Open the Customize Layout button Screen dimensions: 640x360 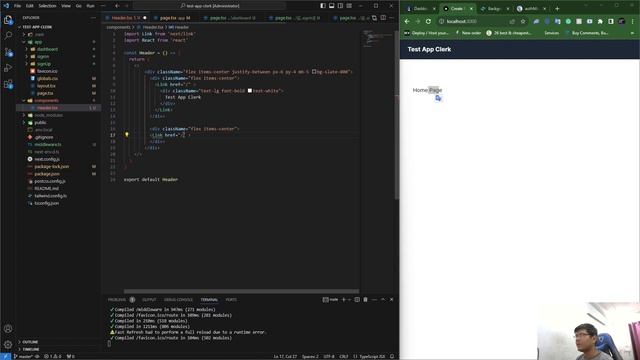(x=349, y=6)
